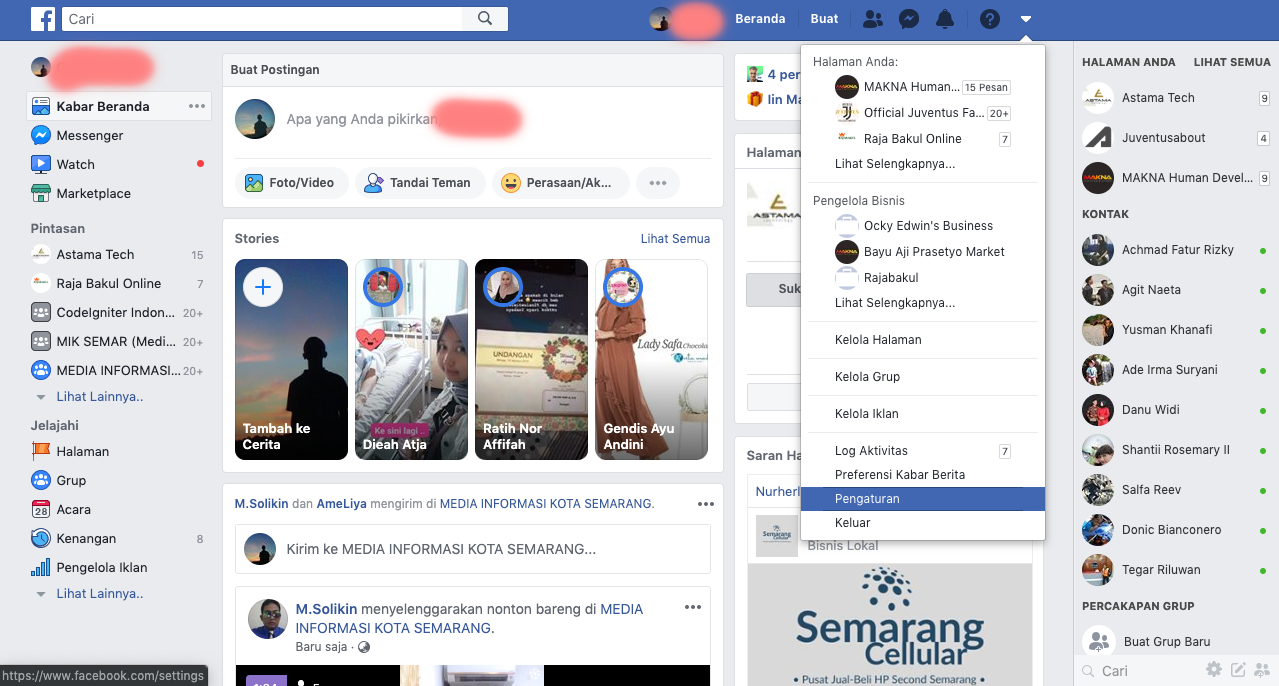The image size is (1279, 686).
Task: Open the Quick Help question mark icon
Action: (x=990, y=19)
